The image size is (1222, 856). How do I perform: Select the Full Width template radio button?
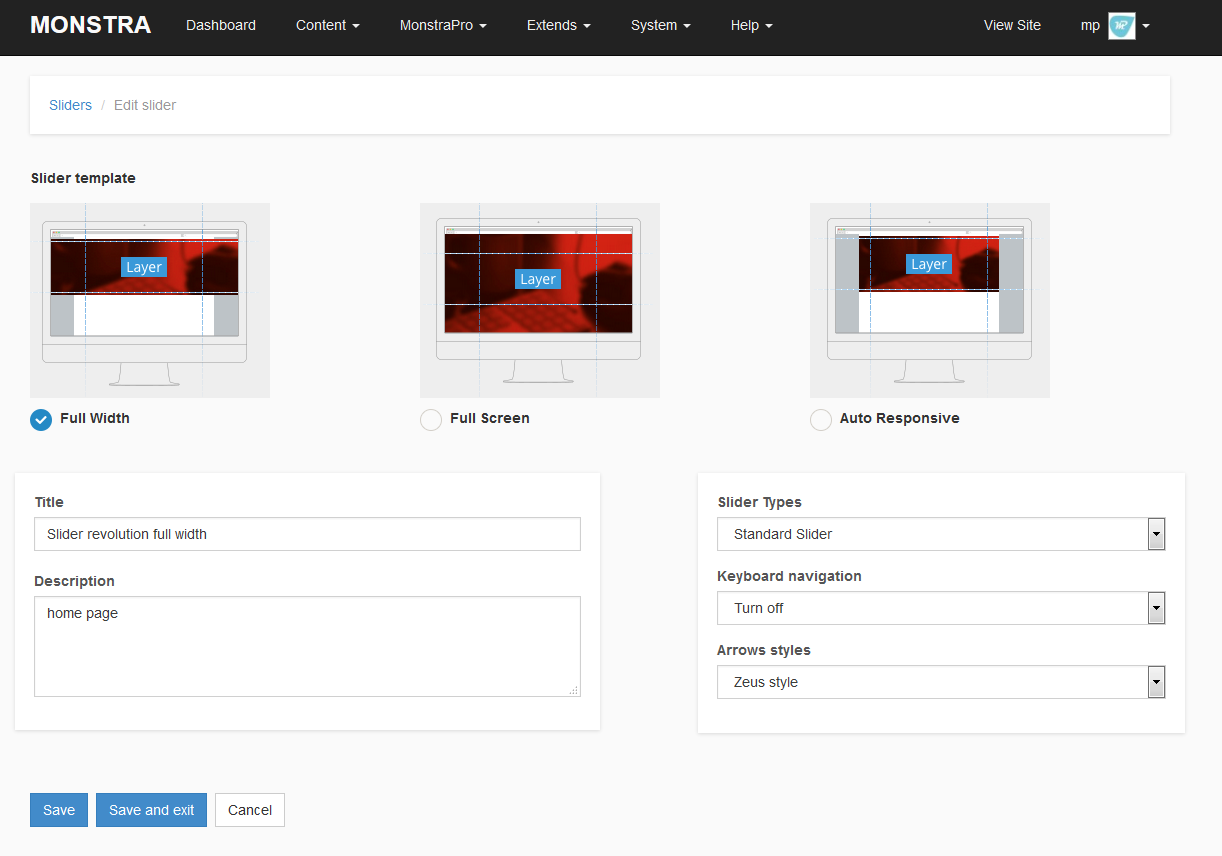point(41,420)
